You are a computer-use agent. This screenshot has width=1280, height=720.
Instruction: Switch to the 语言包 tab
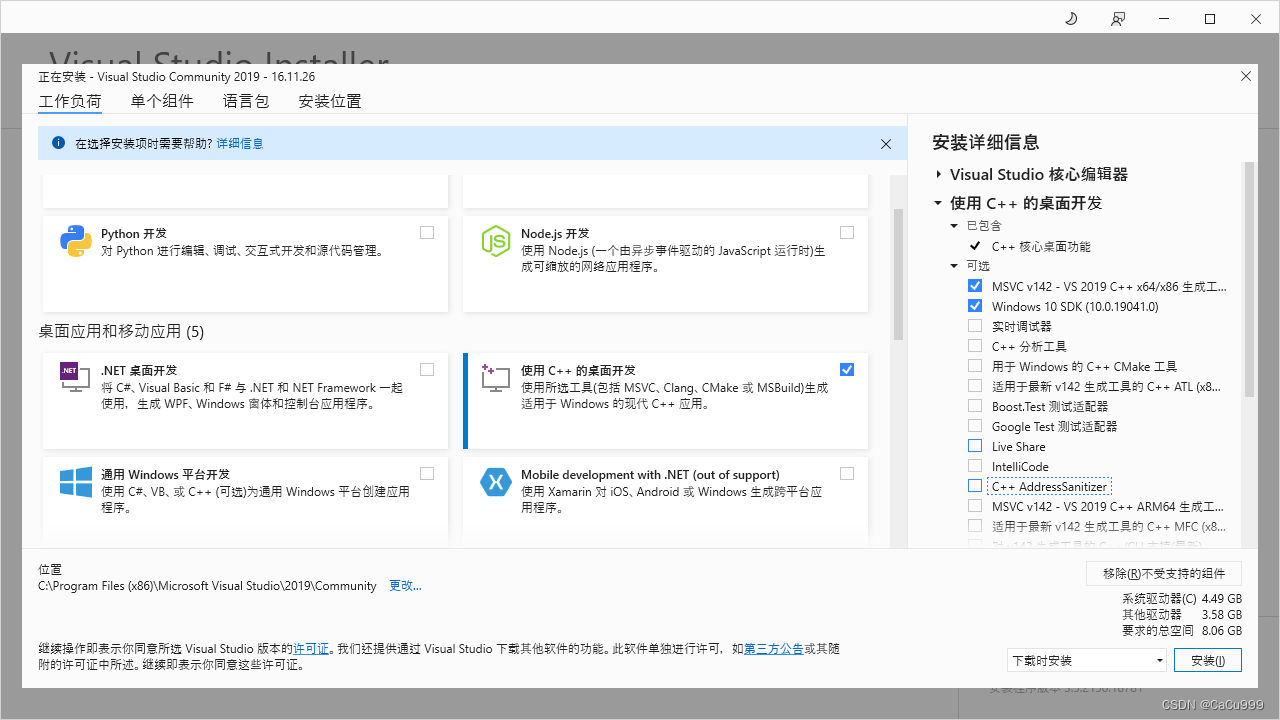pyautogui.click(x=246, y=101)
